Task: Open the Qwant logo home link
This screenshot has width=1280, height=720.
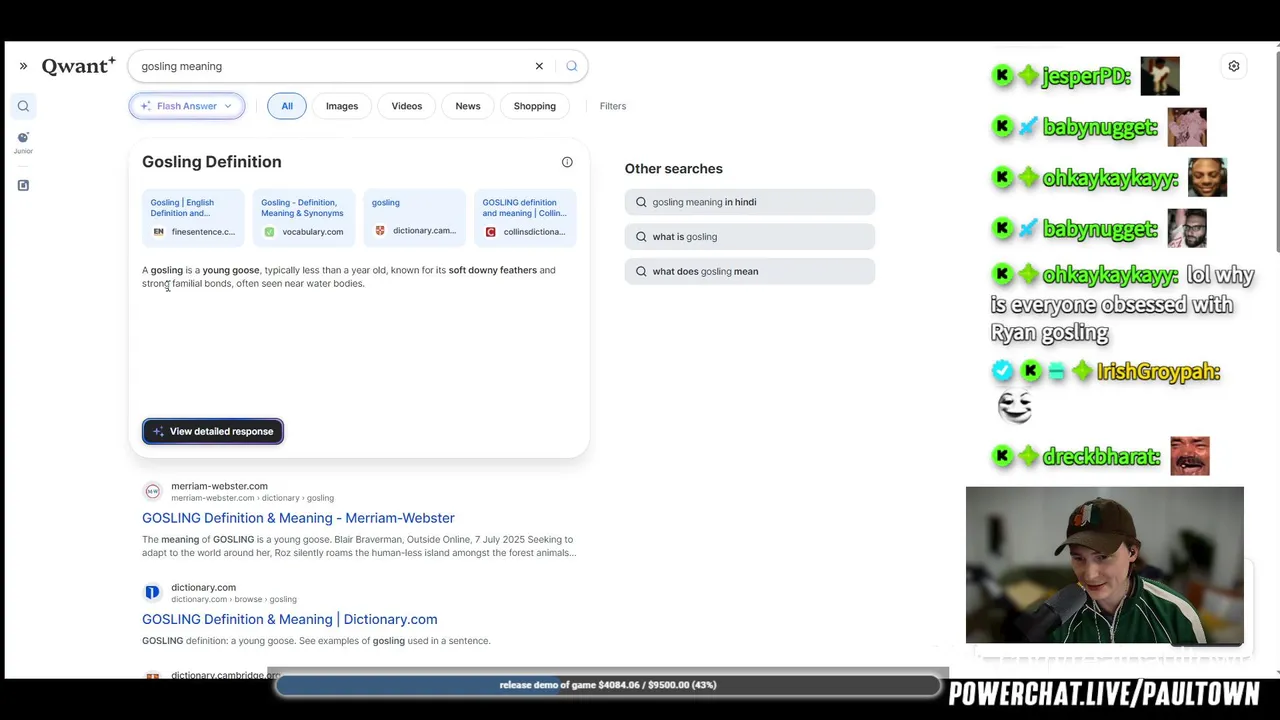Action: coord(79,66)
